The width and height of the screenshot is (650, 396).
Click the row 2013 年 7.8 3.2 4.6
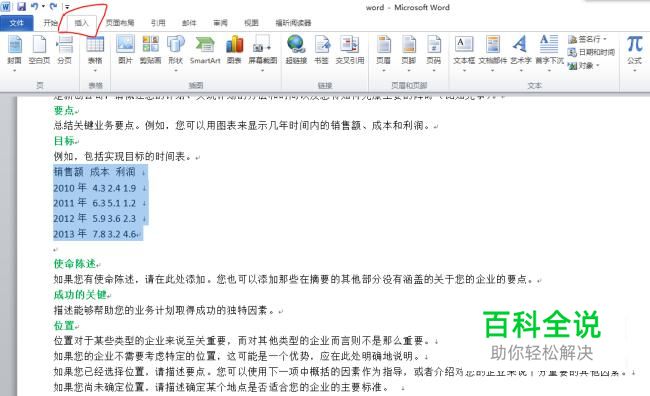point(96,234)
